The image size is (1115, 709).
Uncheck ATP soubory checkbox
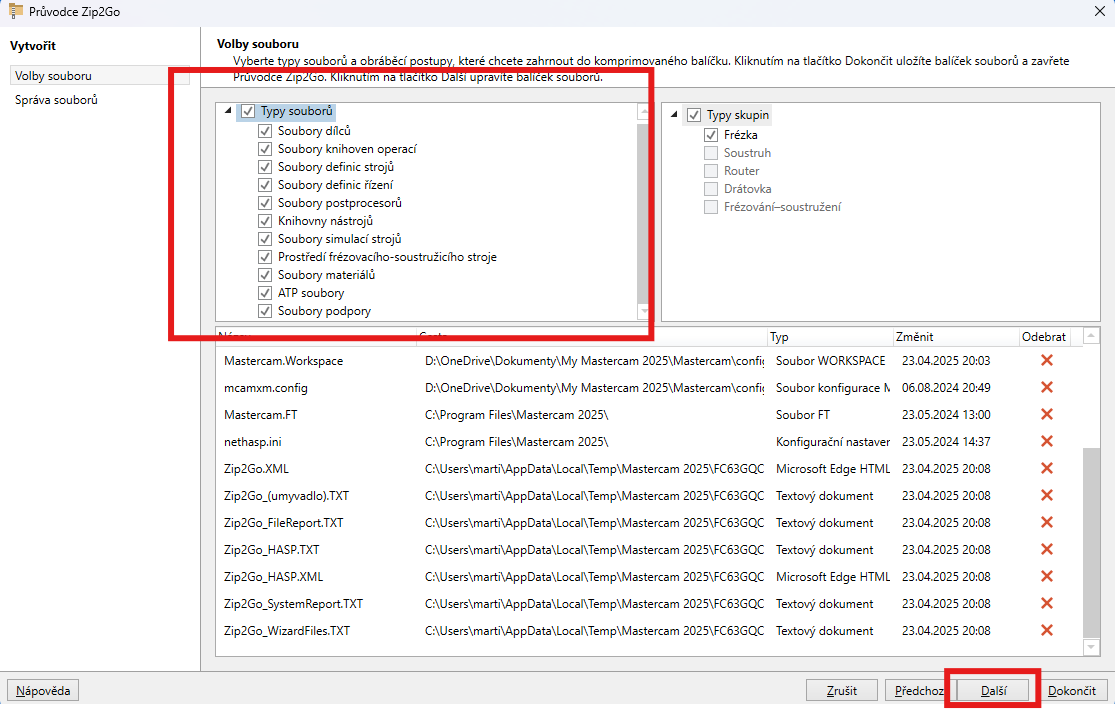265,293
